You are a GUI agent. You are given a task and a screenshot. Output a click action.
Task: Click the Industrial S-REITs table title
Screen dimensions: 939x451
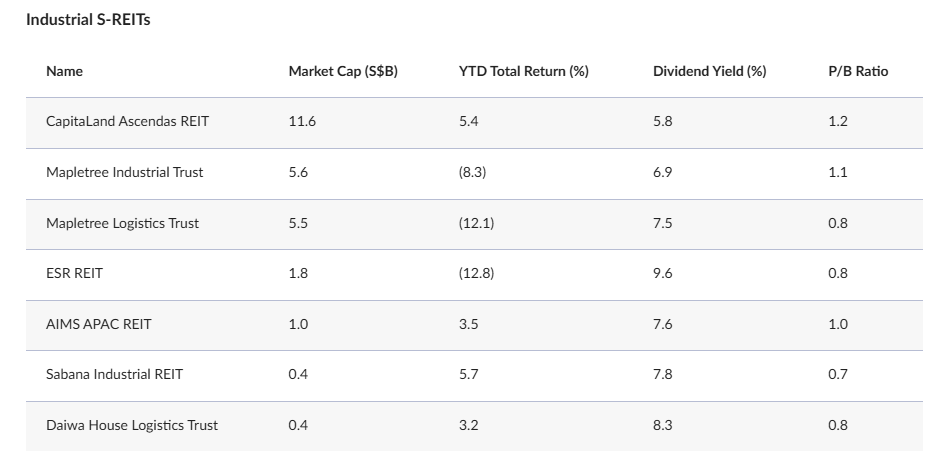coord(88,20)
